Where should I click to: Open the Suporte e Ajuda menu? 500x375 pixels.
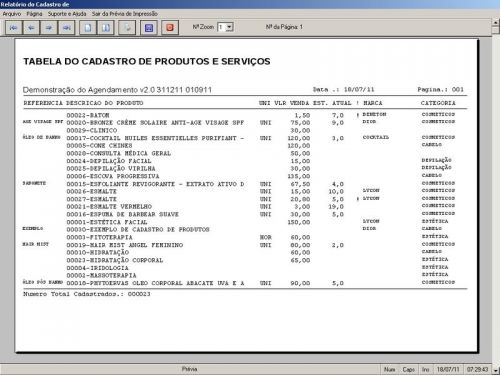[67, 14]
